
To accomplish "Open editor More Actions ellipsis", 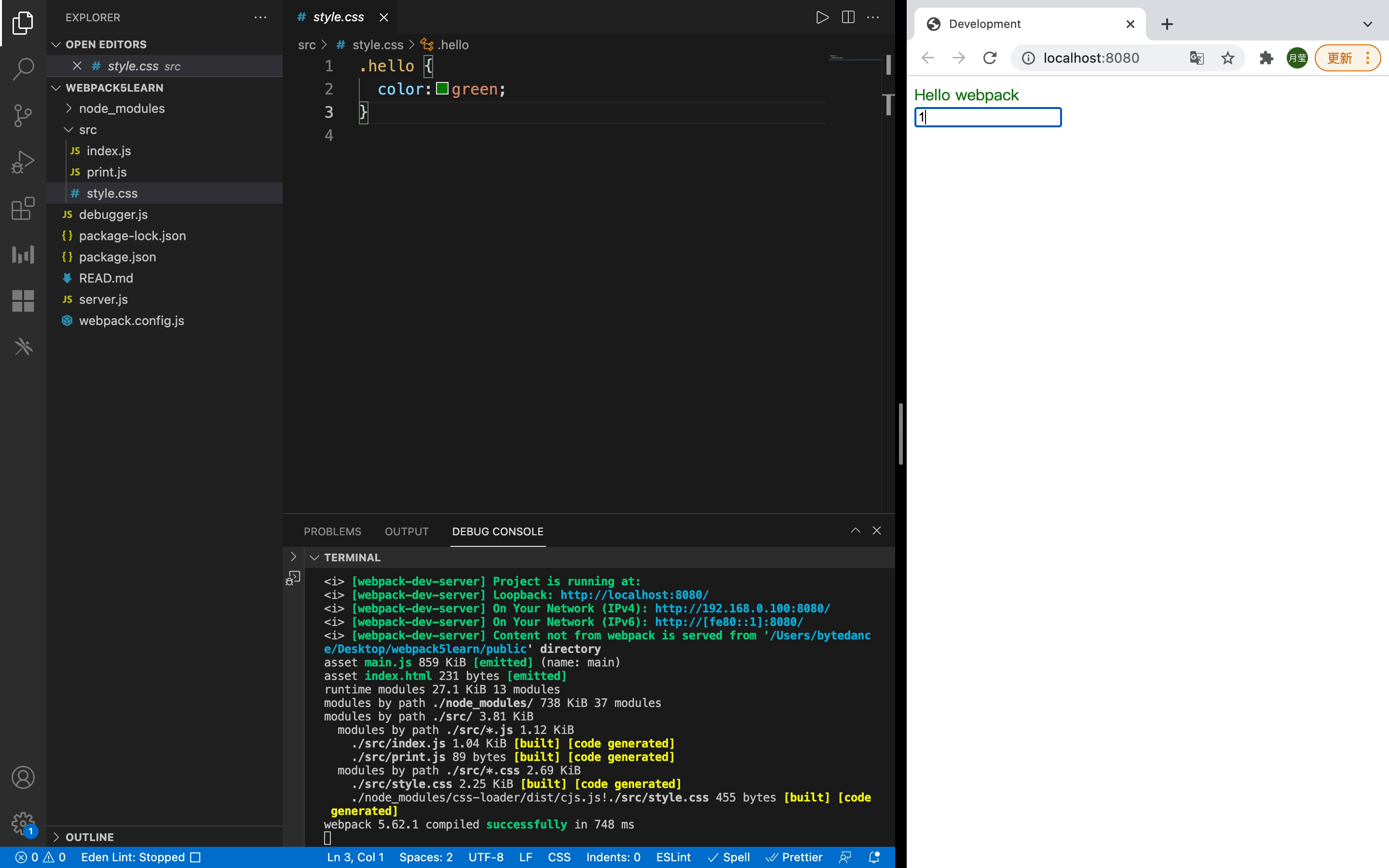I will pos(873,17).
